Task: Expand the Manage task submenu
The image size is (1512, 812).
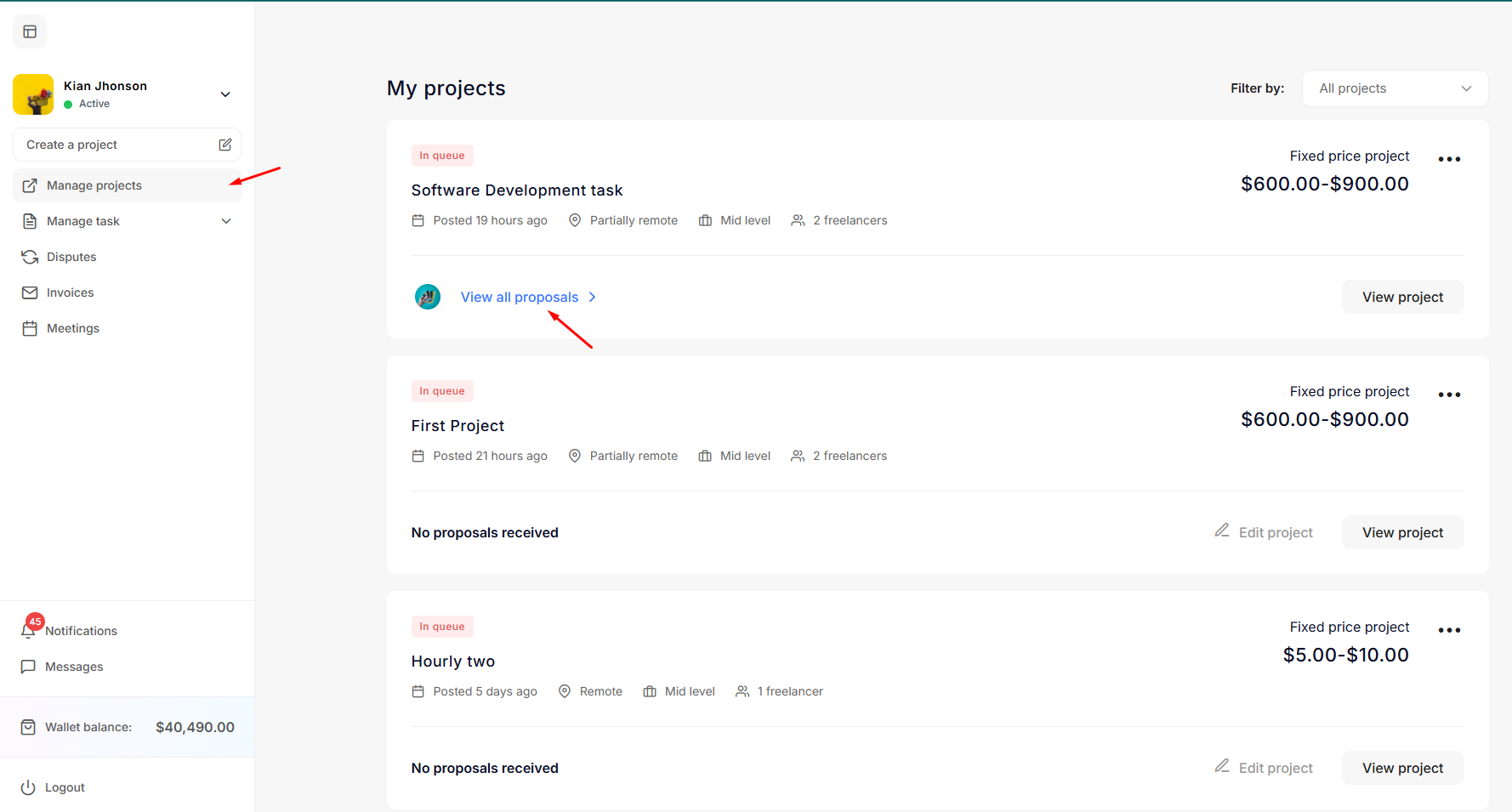Action: click(226, 221)
